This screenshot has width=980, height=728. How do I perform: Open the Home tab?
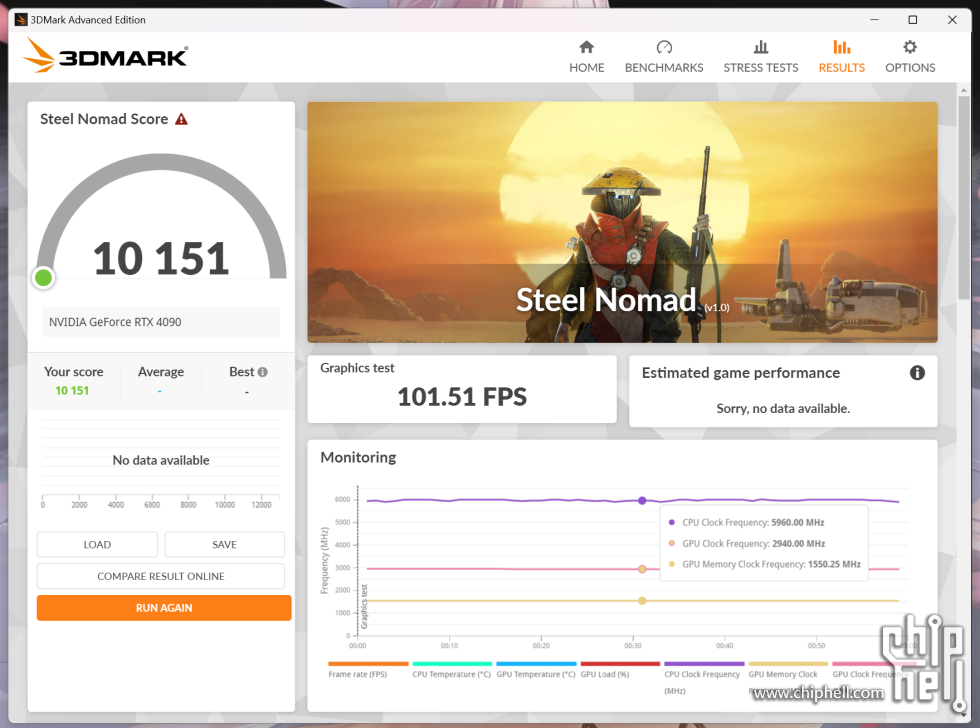(586, 57)
